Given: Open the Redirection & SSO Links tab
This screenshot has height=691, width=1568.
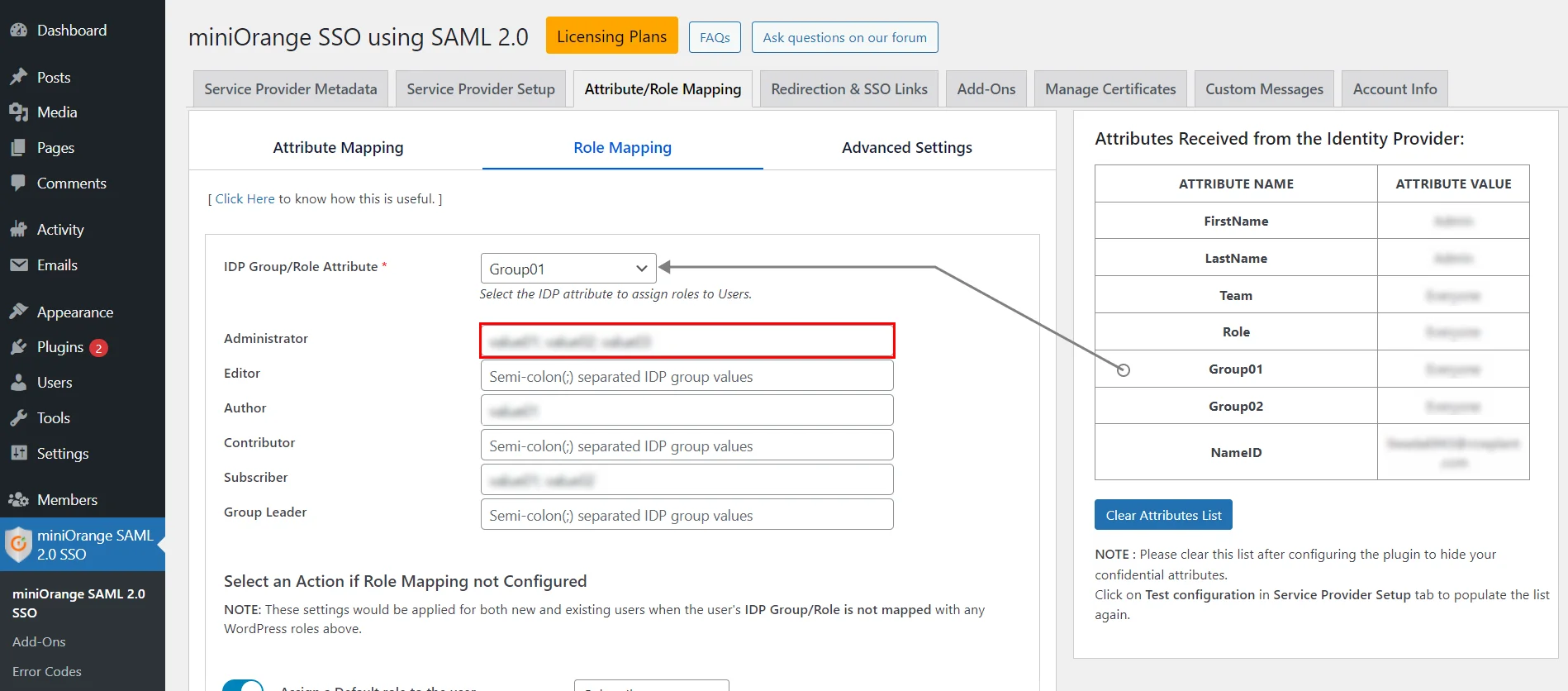Looking at the screenshot, I should [849, 88].
